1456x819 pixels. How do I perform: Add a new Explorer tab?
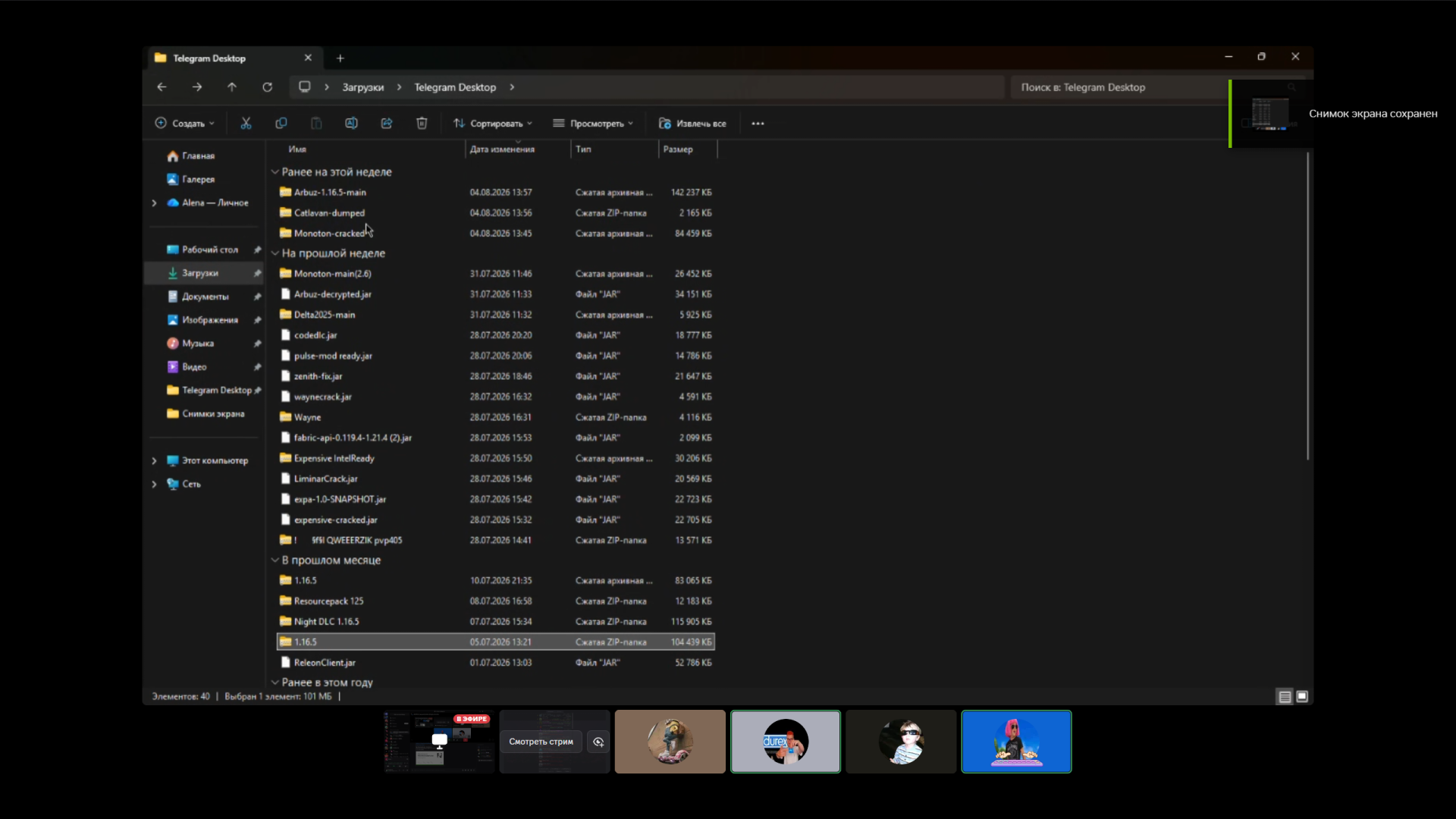pyautogui.click(x=340, y=58)
